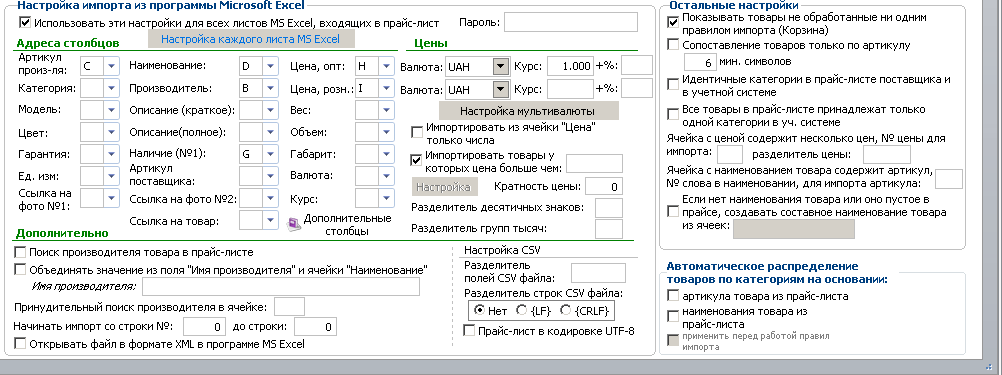Enable open file in XML format checkbox

pos(20,344)
